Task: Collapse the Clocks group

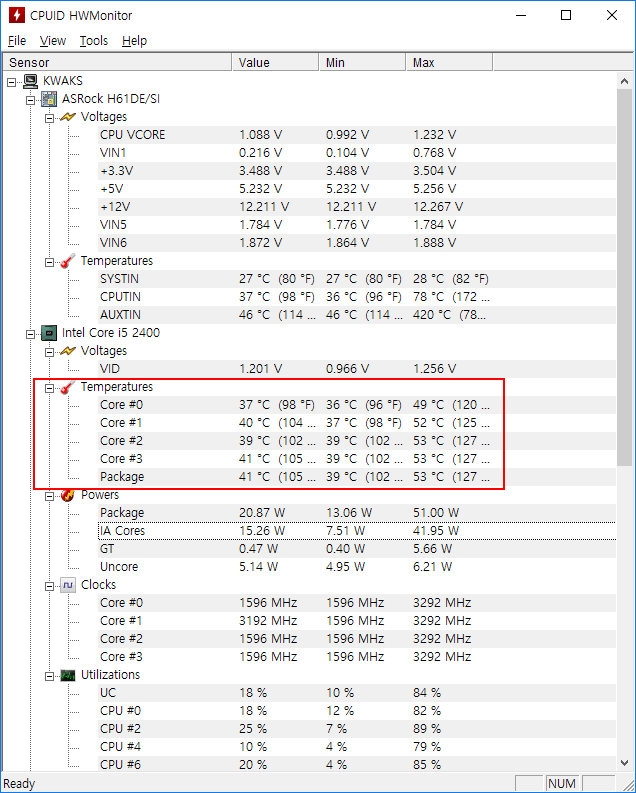Action: click(x=49, y=586)
